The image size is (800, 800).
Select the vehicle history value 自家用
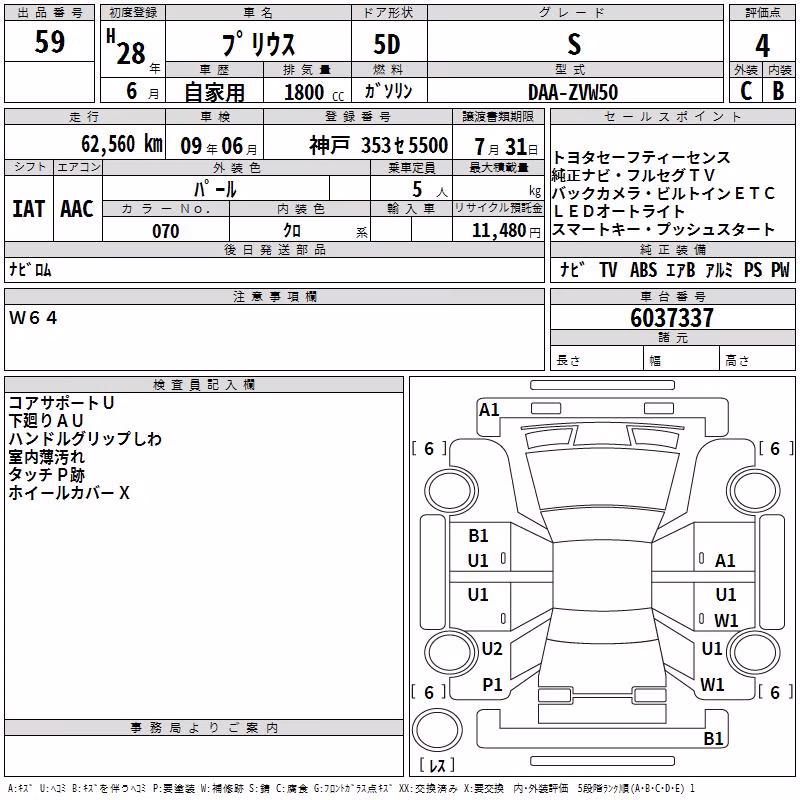(214, 92)
